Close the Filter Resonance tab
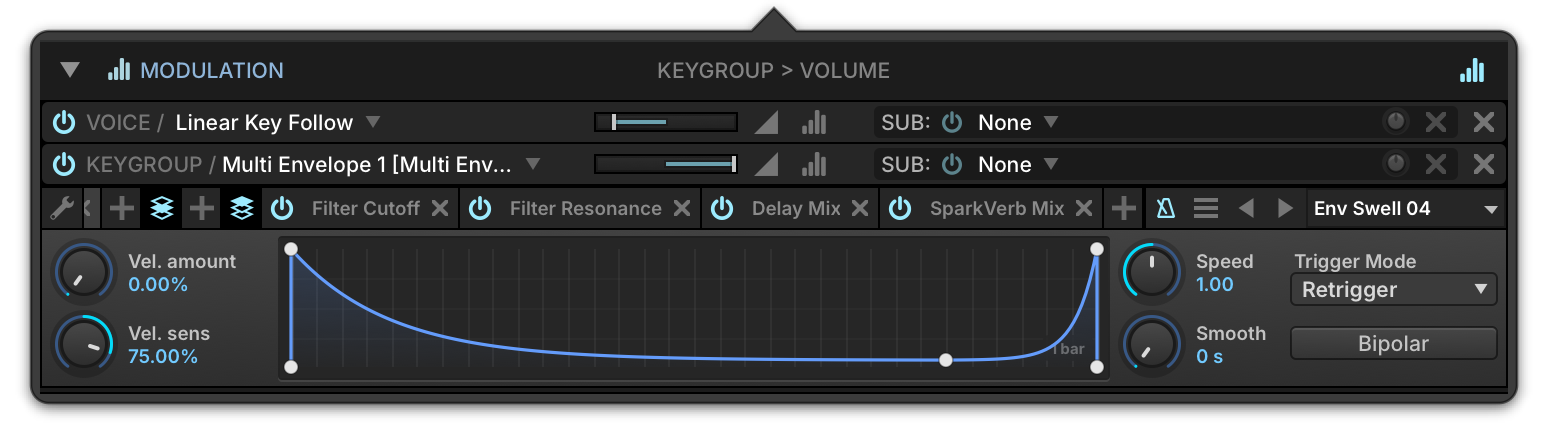The image size is (1548, 434). click(682, 208)
